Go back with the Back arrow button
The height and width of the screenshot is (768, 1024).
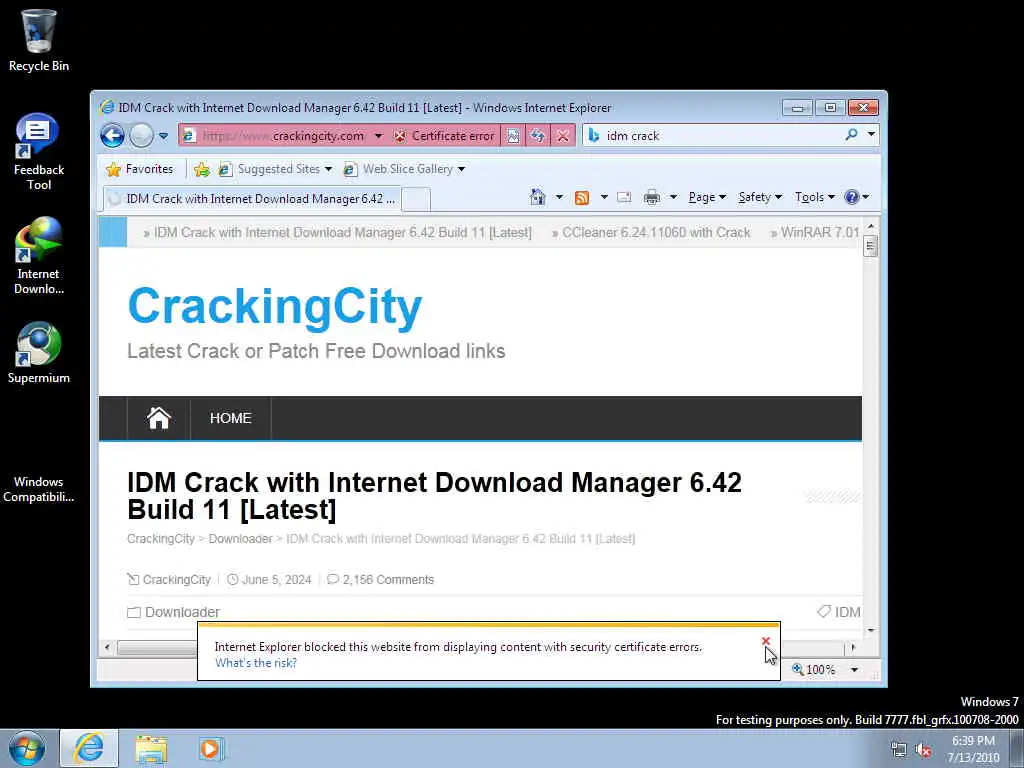pos(112,136)
